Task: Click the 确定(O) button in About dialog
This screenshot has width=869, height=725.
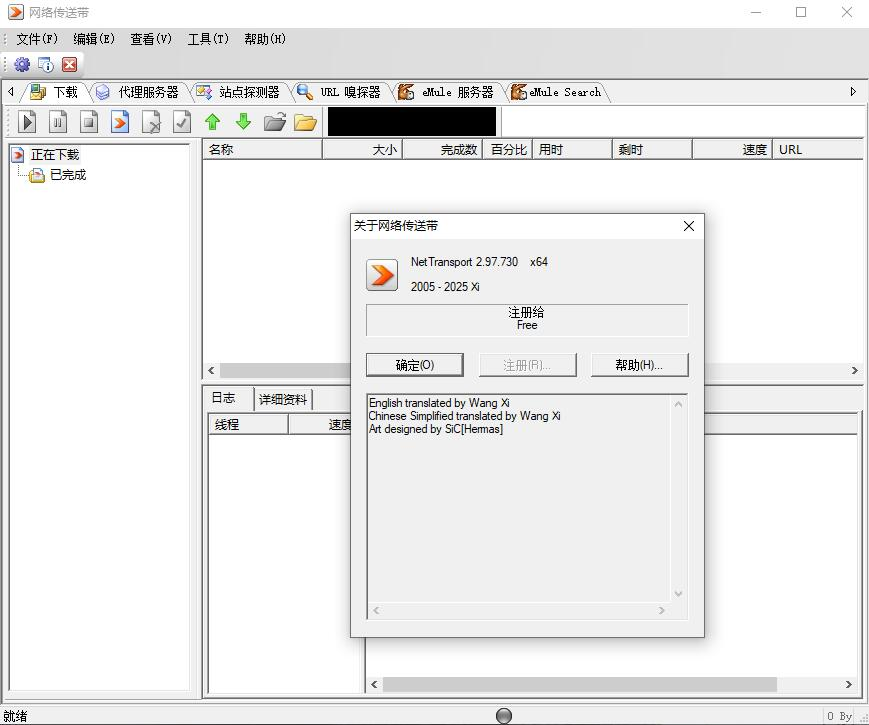Action: 414,365
